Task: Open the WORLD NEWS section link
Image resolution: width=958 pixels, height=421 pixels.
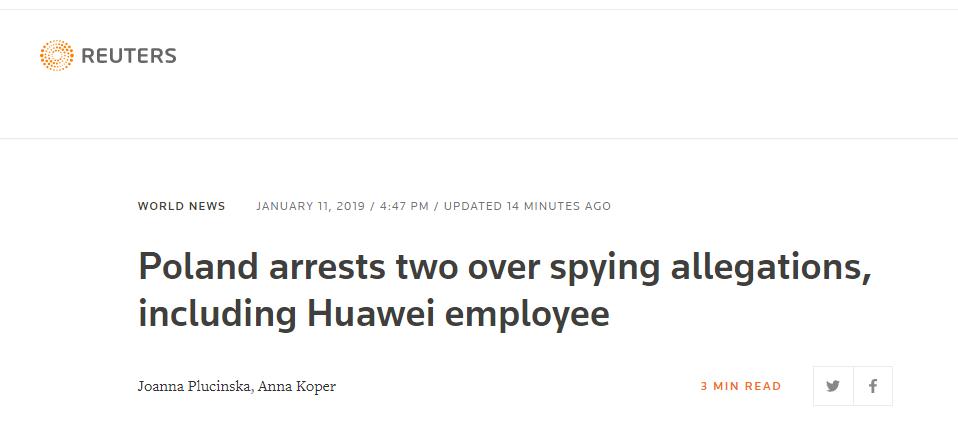Action: click(182, 206)
